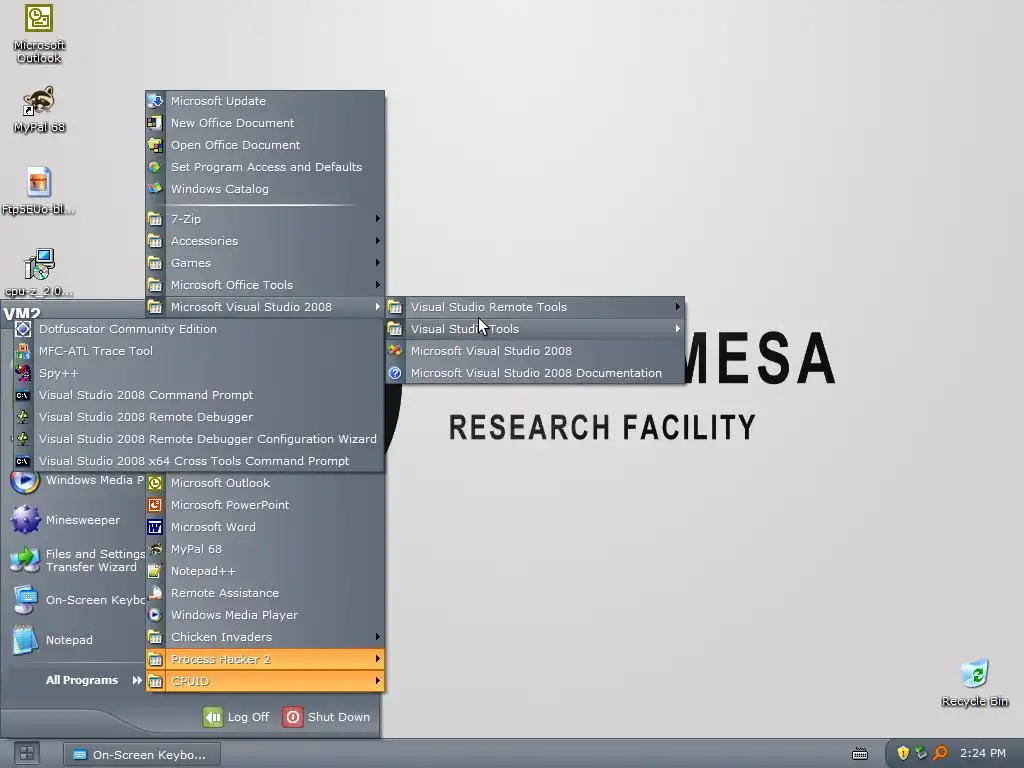Open Visual Studio 2008 x64 Cross Tools Command Prompt

[199, 461]
